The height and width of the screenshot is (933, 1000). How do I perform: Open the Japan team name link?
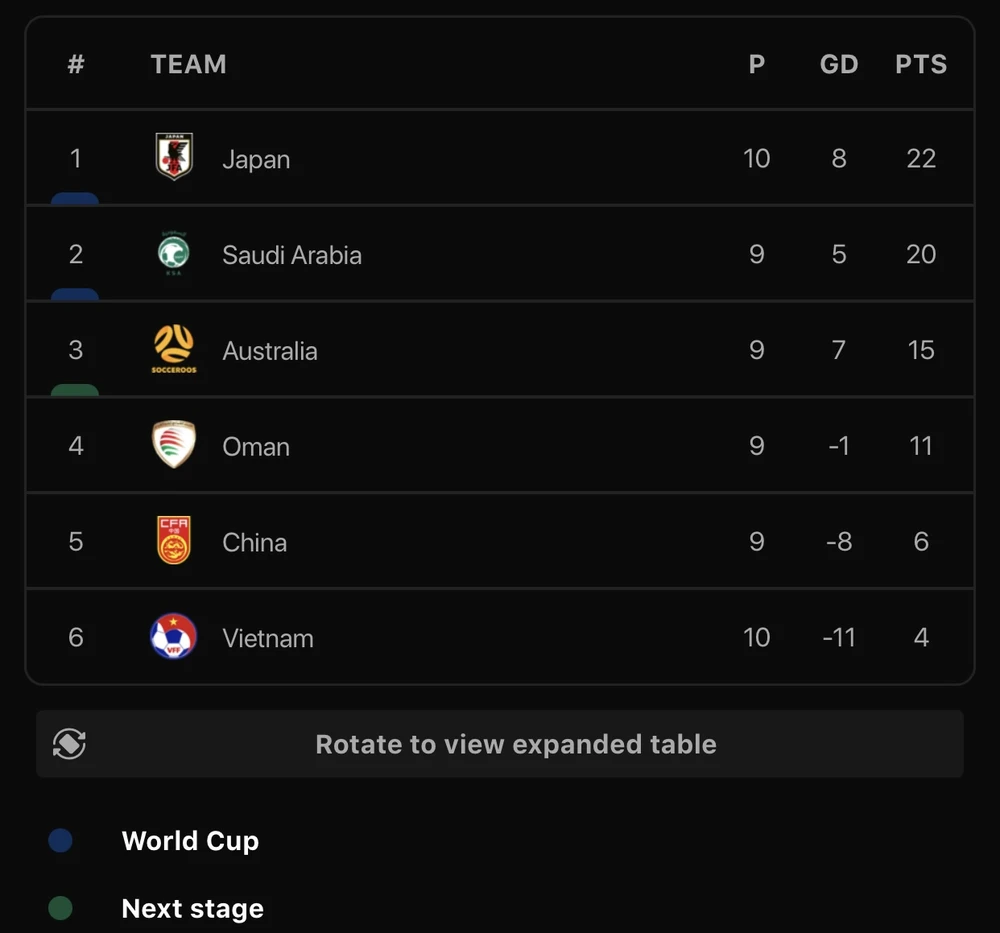click(x=256, y=159)
